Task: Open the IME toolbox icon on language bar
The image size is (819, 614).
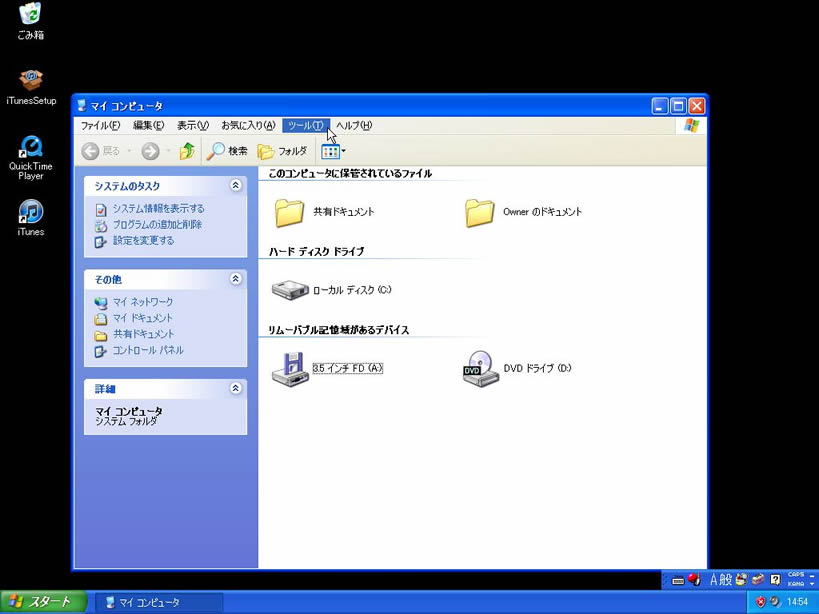Action: pos(758,580)
